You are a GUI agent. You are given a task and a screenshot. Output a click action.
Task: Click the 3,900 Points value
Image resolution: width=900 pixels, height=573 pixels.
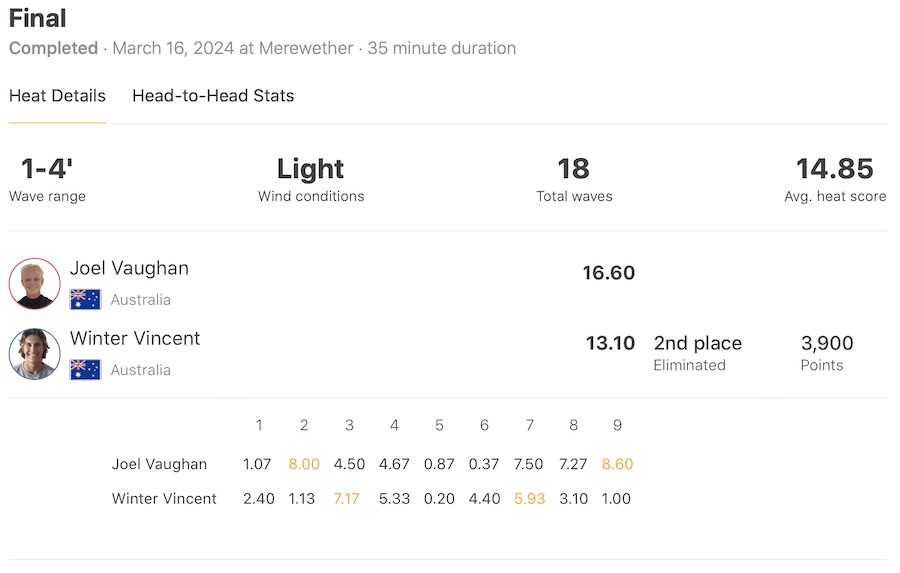(x=827, y=344)
